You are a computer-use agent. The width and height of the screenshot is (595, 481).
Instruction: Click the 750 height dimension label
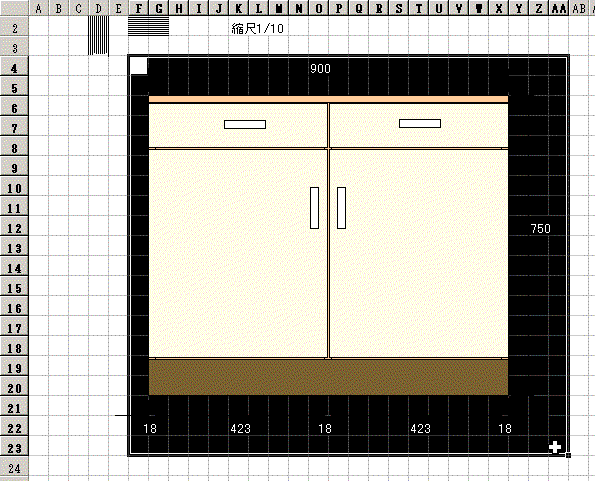click(540, 228)
